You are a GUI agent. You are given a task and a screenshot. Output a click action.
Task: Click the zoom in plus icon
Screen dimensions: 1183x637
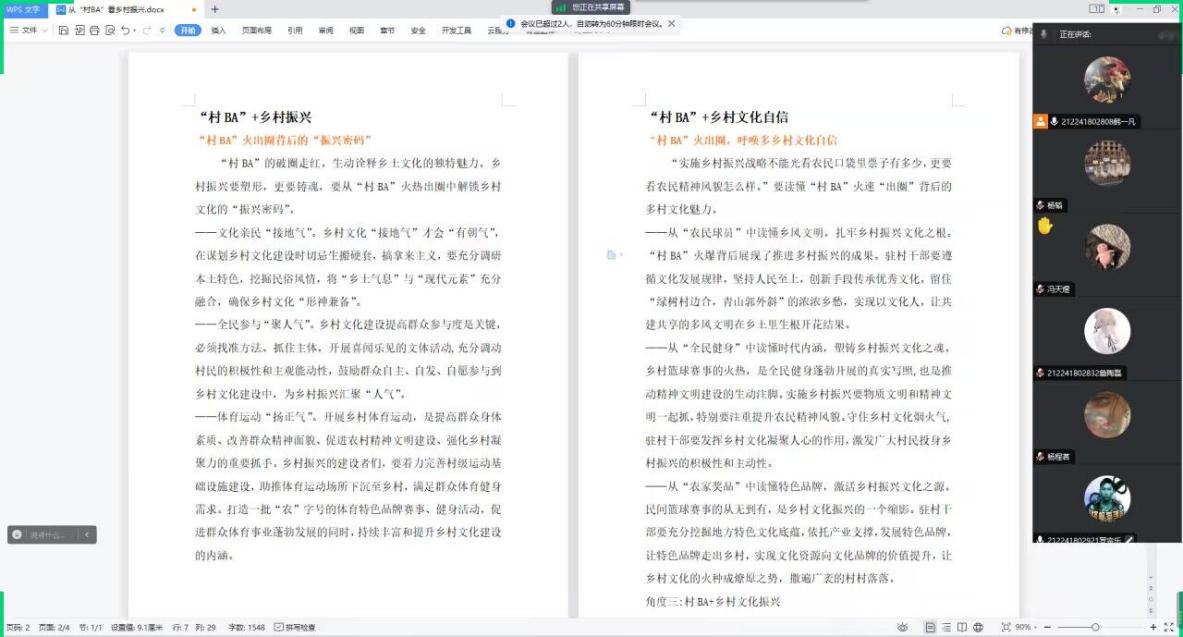(1151, 627)
